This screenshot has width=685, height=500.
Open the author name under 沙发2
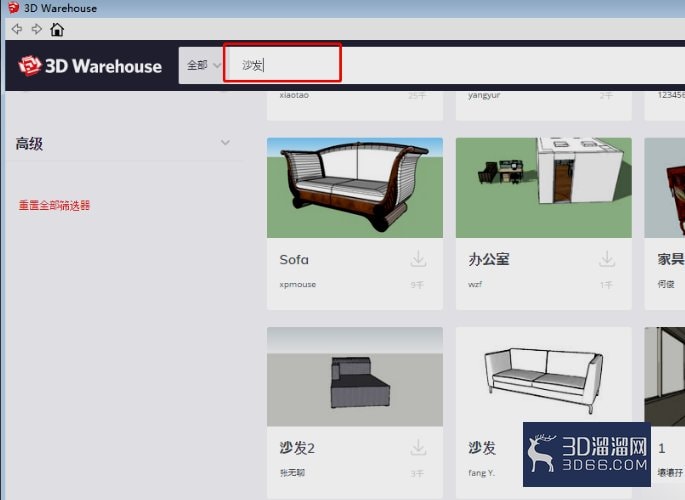(292, 472)
